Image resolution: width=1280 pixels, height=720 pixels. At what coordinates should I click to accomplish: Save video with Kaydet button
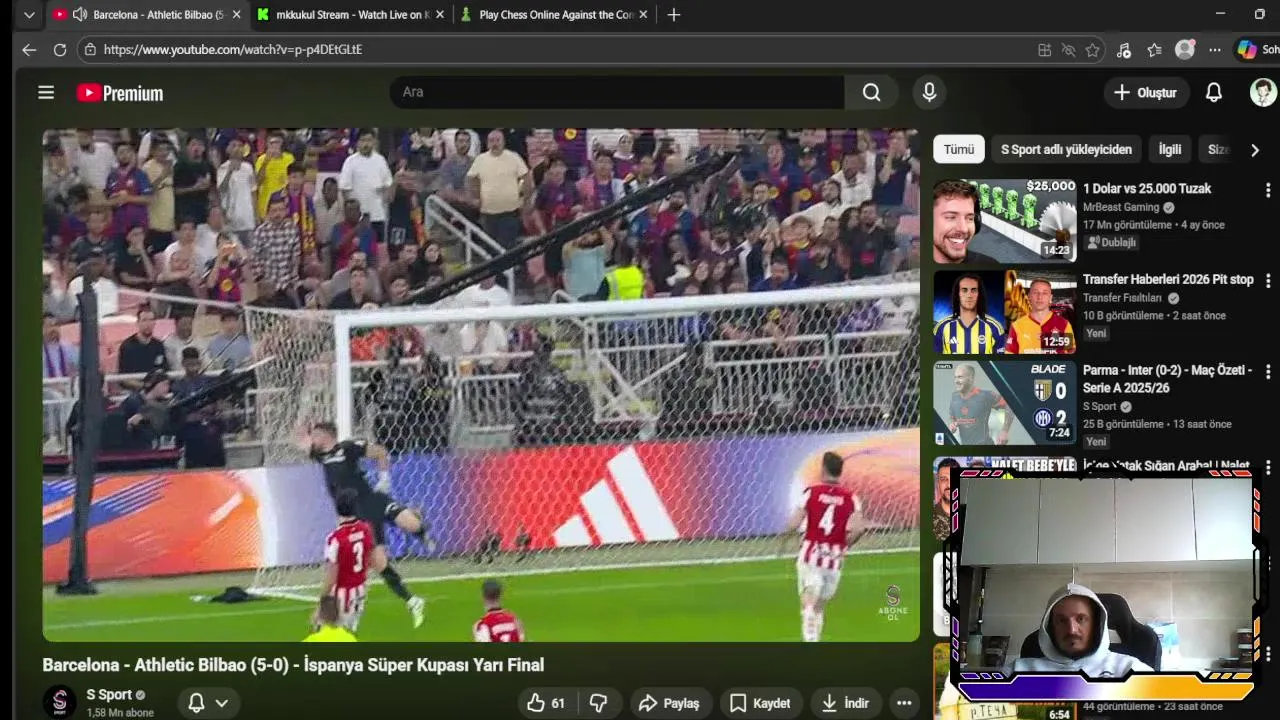click(x=760, y=703)
